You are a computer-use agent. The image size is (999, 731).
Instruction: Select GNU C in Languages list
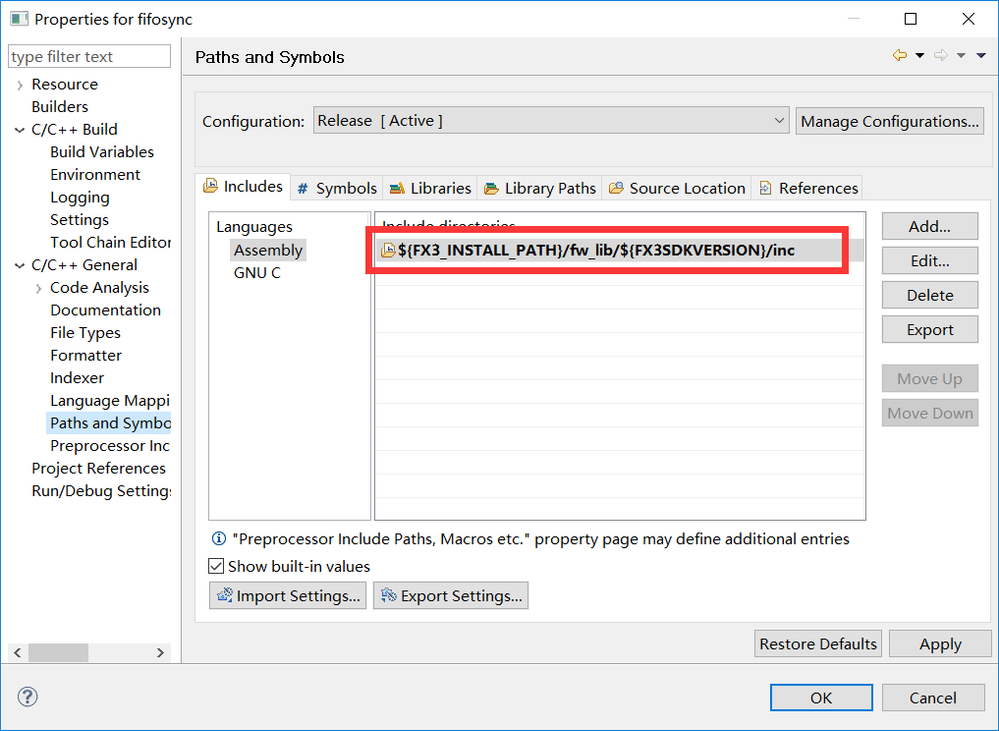point(257,273)
